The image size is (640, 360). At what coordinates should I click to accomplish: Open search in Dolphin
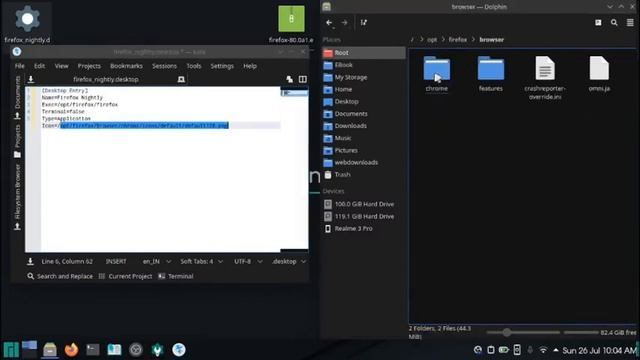pyautogui.click(x=614, y=23)
